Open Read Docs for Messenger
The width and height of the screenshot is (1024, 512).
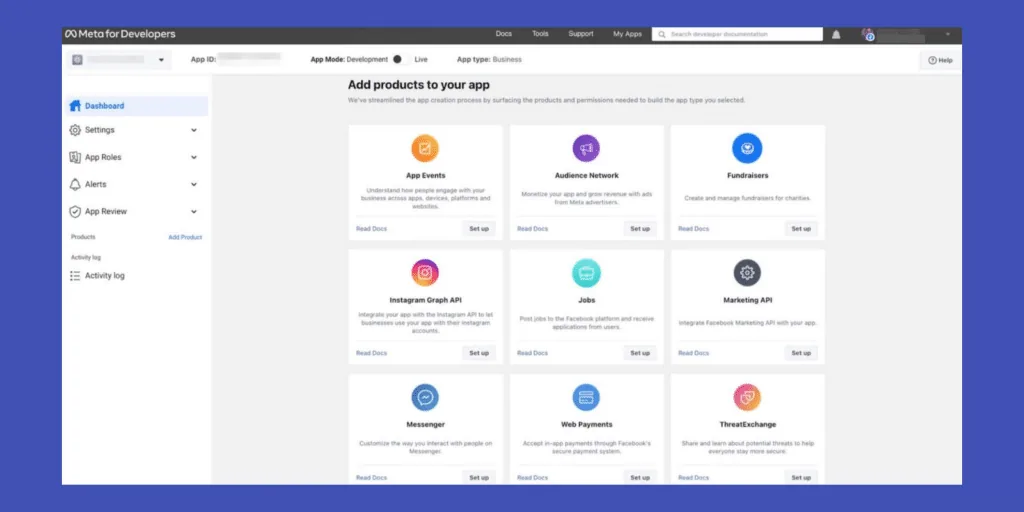tap(372, 477)
